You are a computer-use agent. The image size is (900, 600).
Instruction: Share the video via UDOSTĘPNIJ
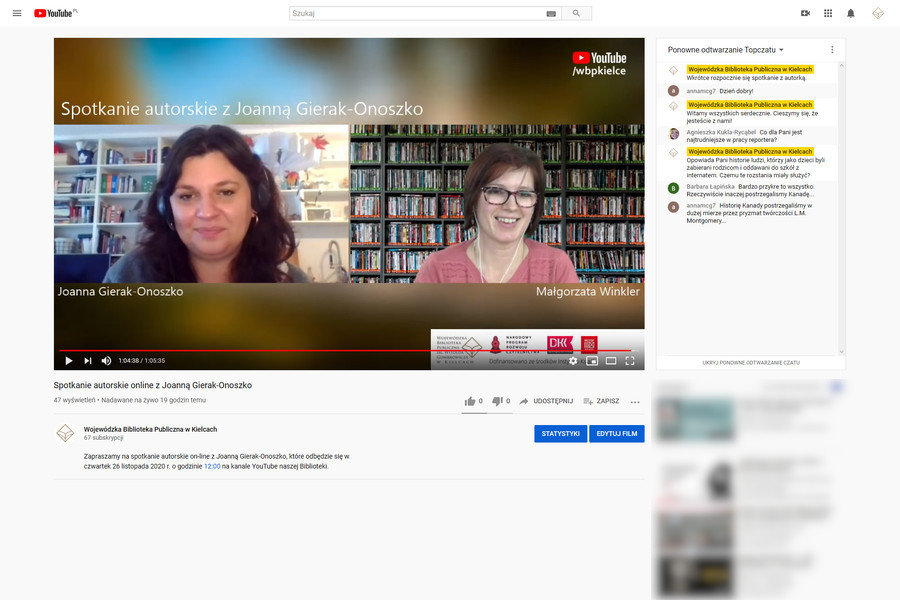[x=546, y=401]
